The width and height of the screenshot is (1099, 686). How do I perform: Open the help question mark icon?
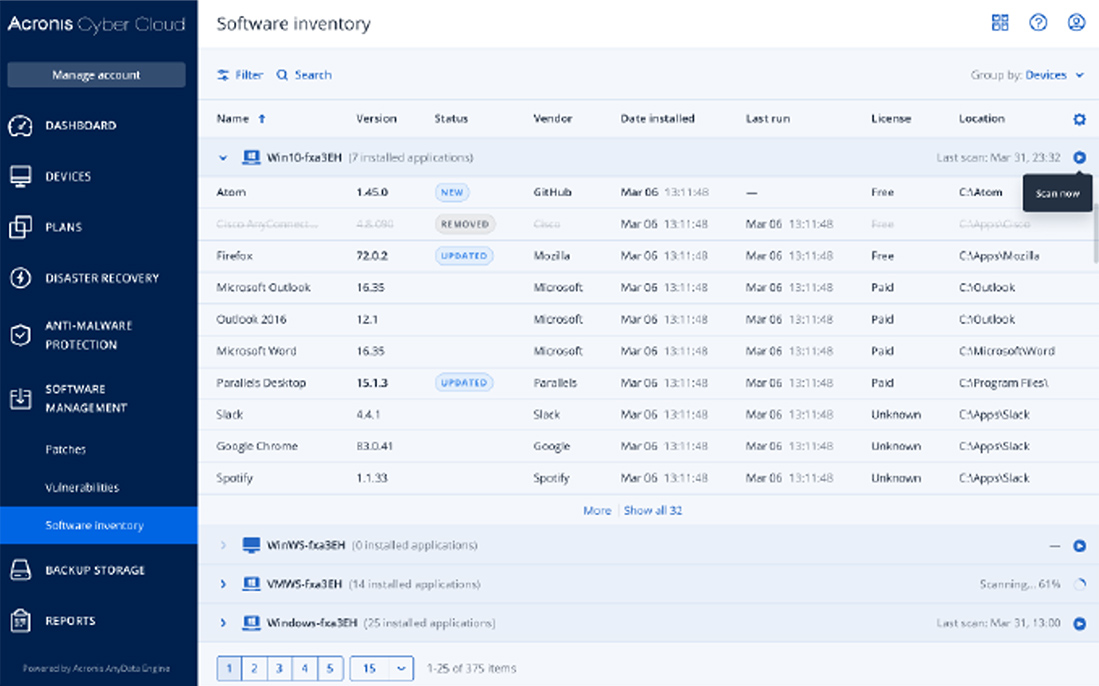[1038, 22]
